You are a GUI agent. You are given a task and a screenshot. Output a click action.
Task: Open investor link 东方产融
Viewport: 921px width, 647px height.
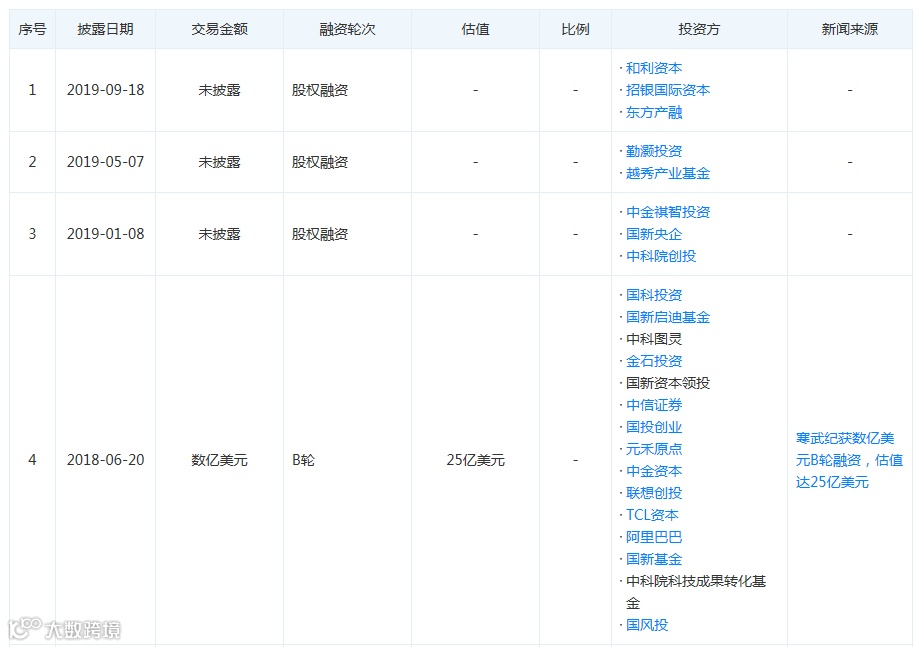654,112
